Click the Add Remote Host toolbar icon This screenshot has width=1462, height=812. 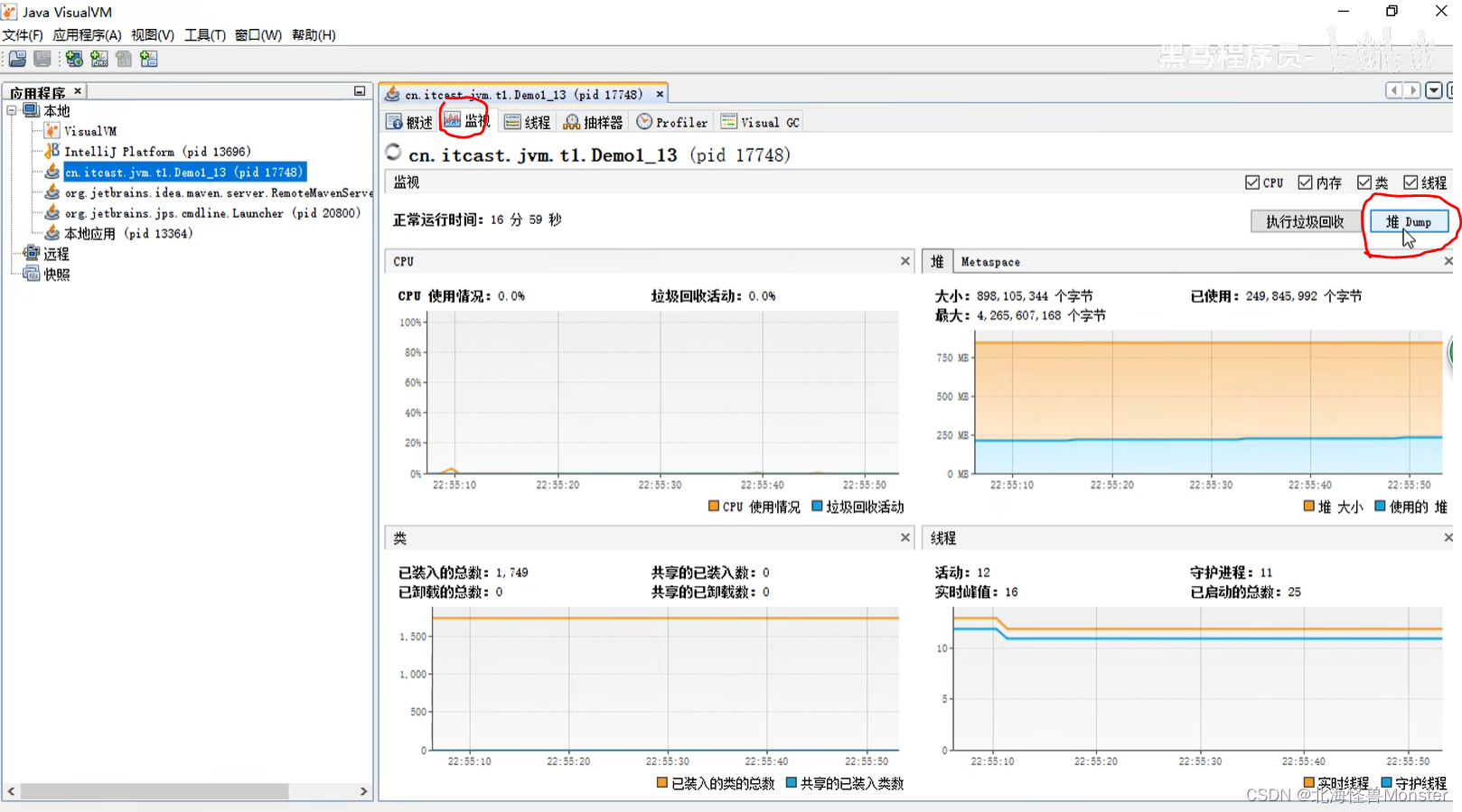click(x=74, y=59)
